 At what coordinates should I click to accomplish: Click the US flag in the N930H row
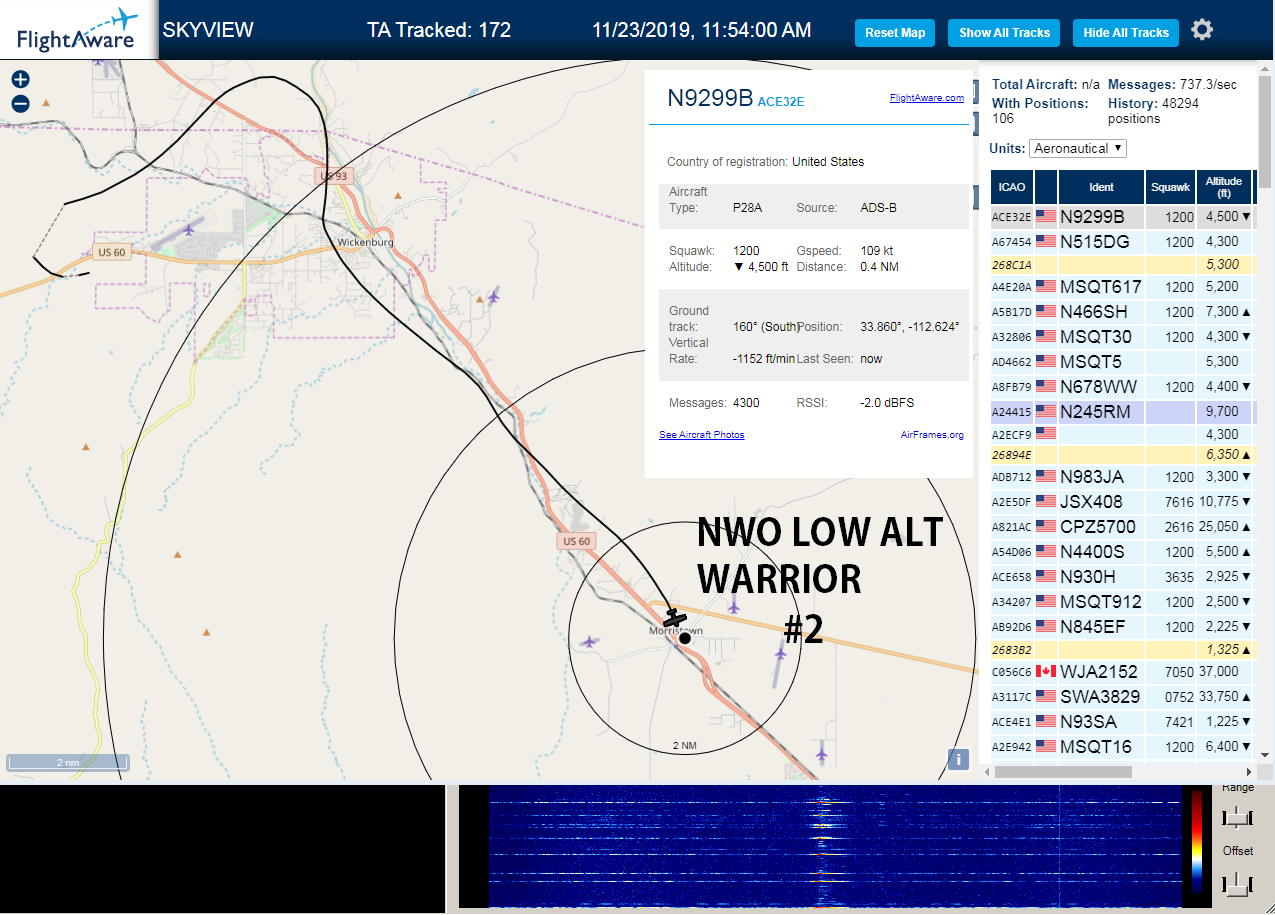point(1046,576)
